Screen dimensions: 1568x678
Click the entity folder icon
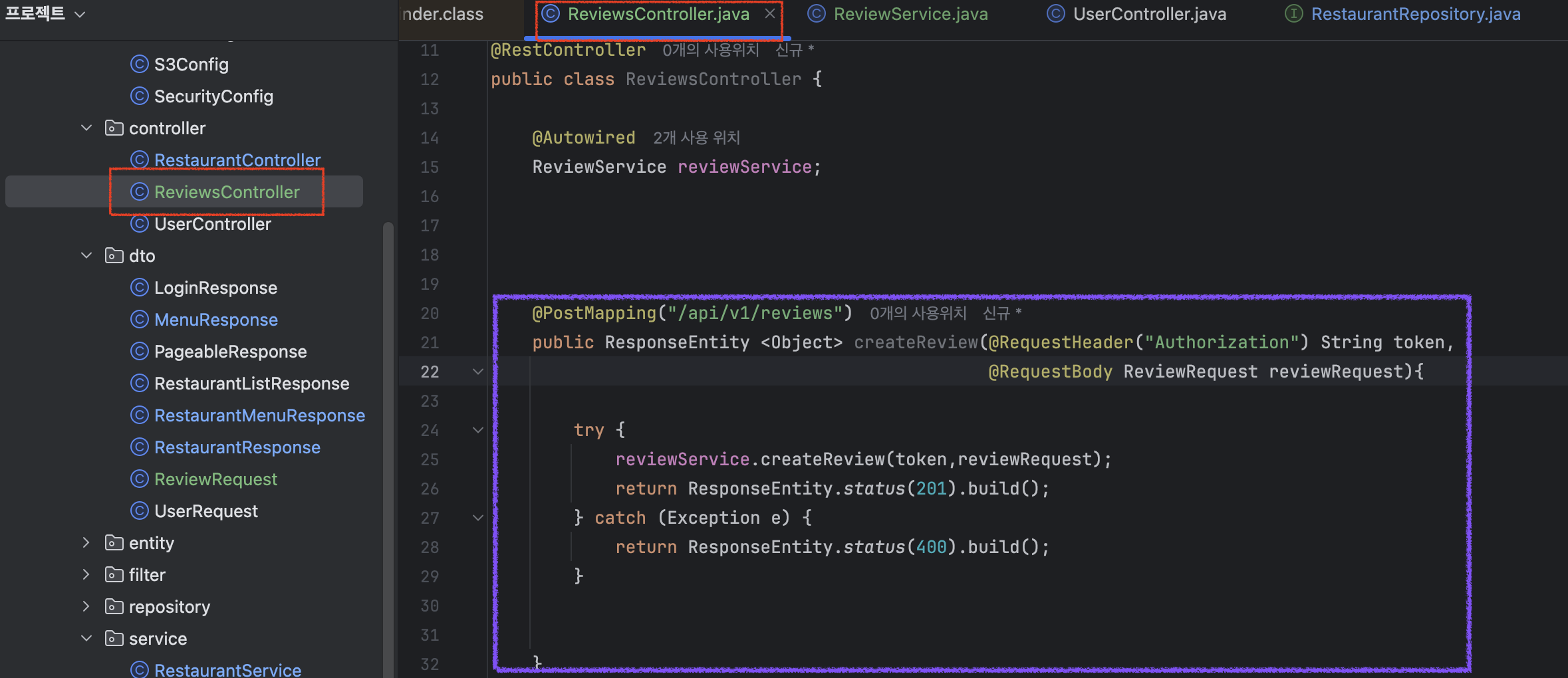point(114,542)
